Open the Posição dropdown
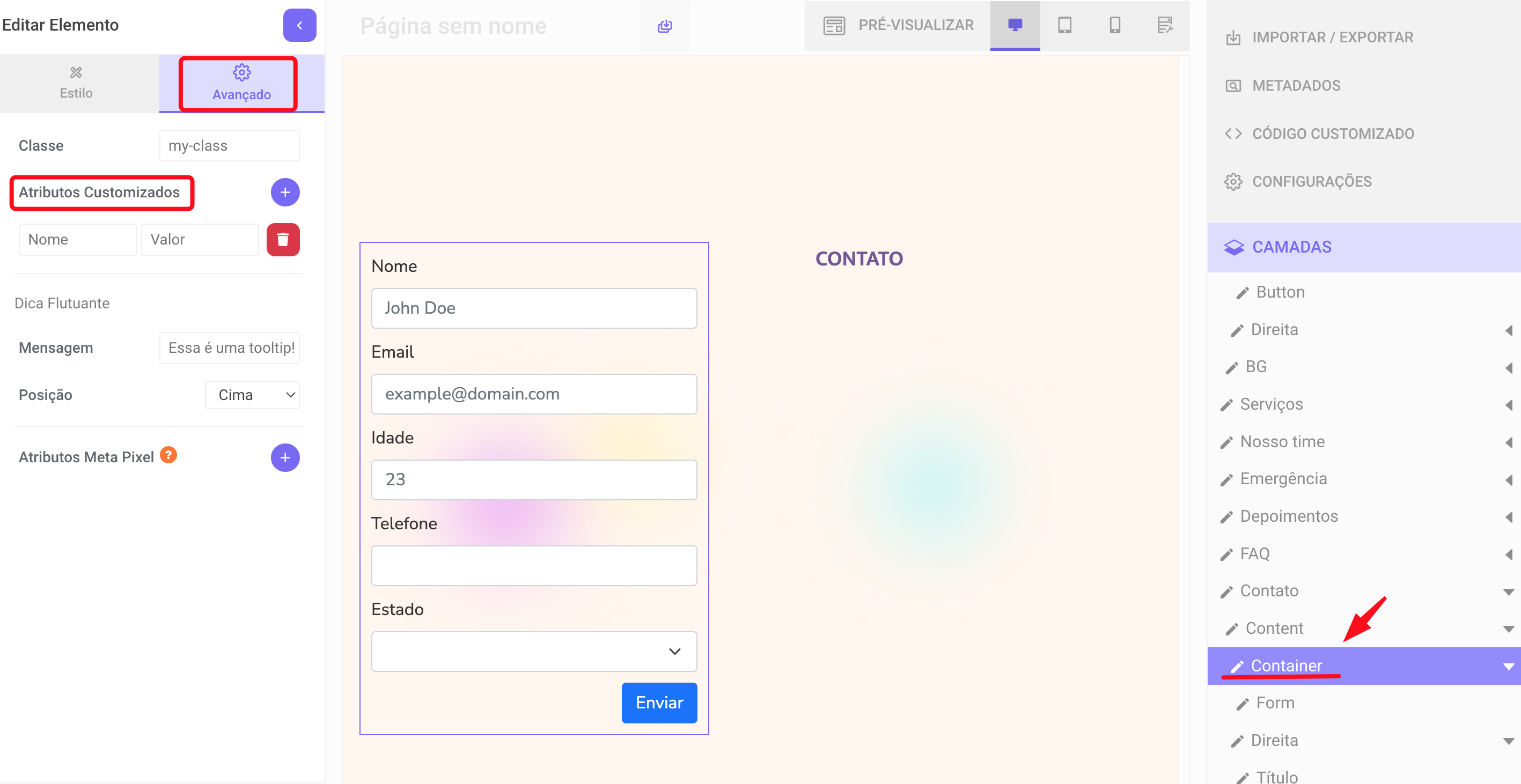The width and height of the screenshot is (1521, 784). tap(252, 395)
